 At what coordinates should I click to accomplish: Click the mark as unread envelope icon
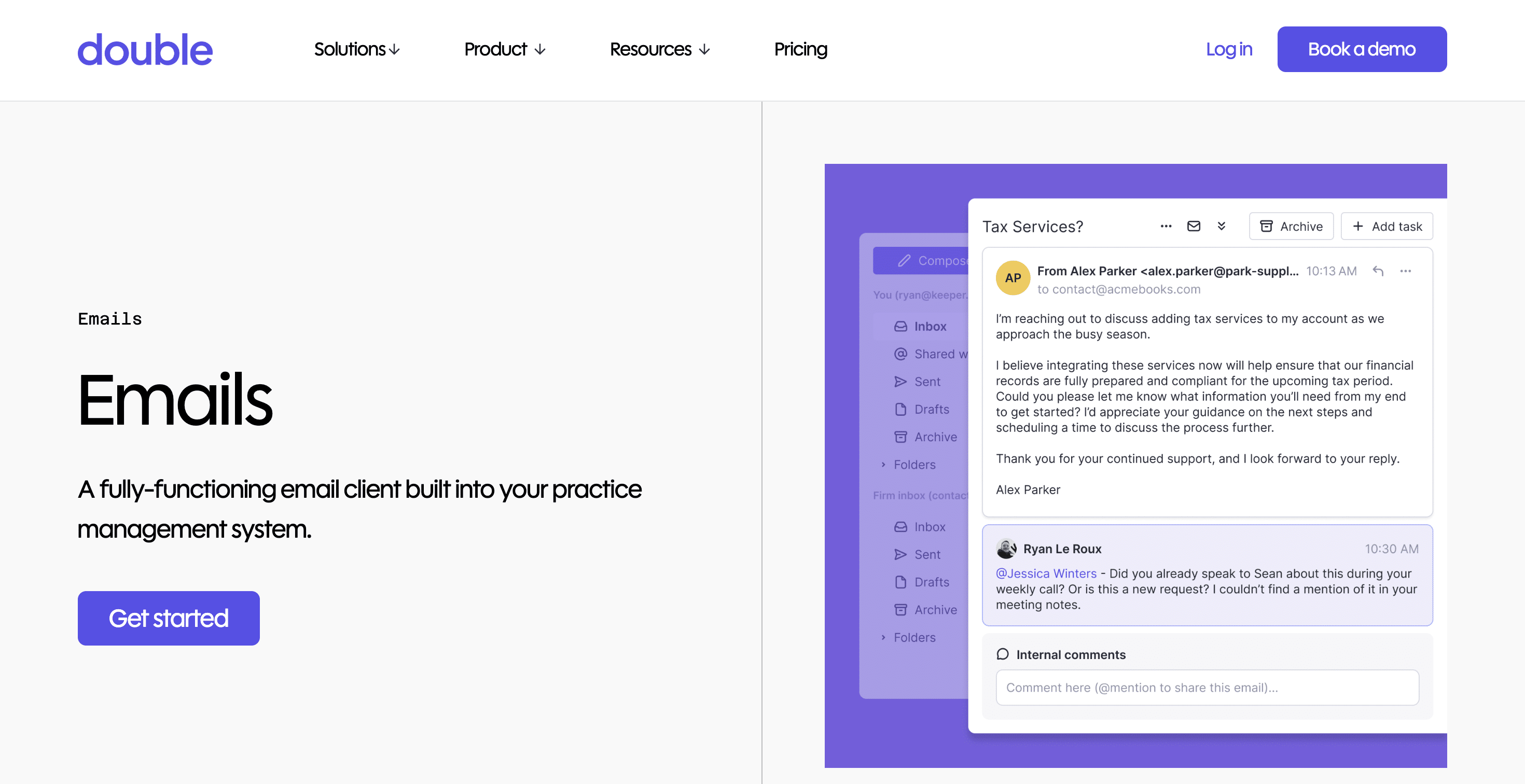click(1194, 226)
